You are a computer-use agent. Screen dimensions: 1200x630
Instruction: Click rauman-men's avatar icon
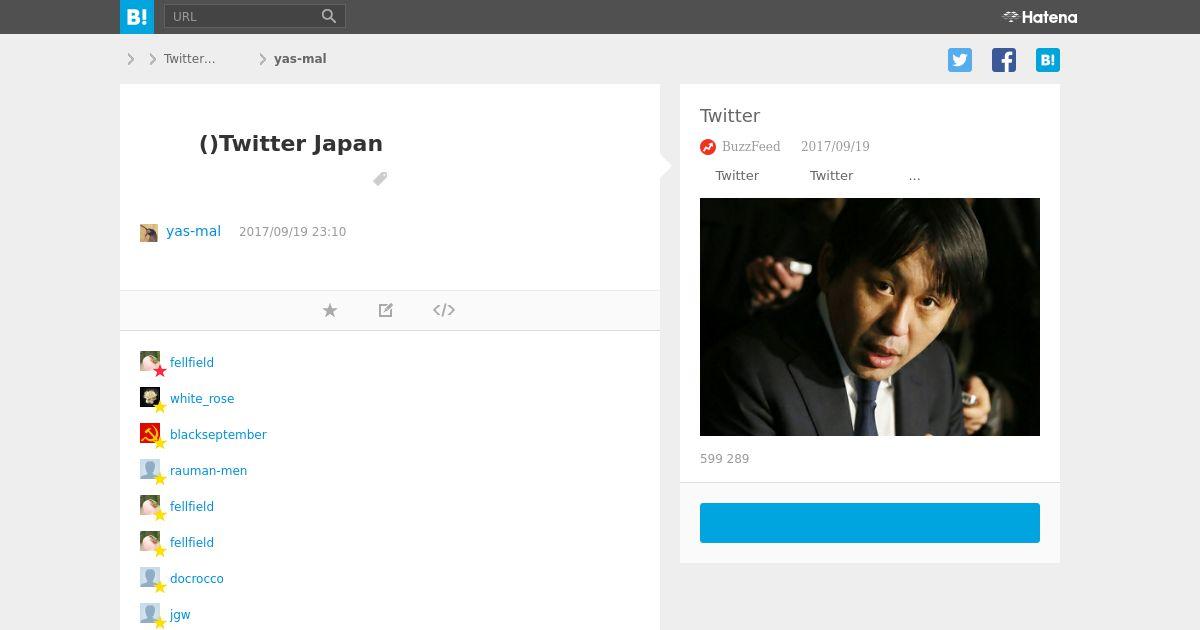152,471
